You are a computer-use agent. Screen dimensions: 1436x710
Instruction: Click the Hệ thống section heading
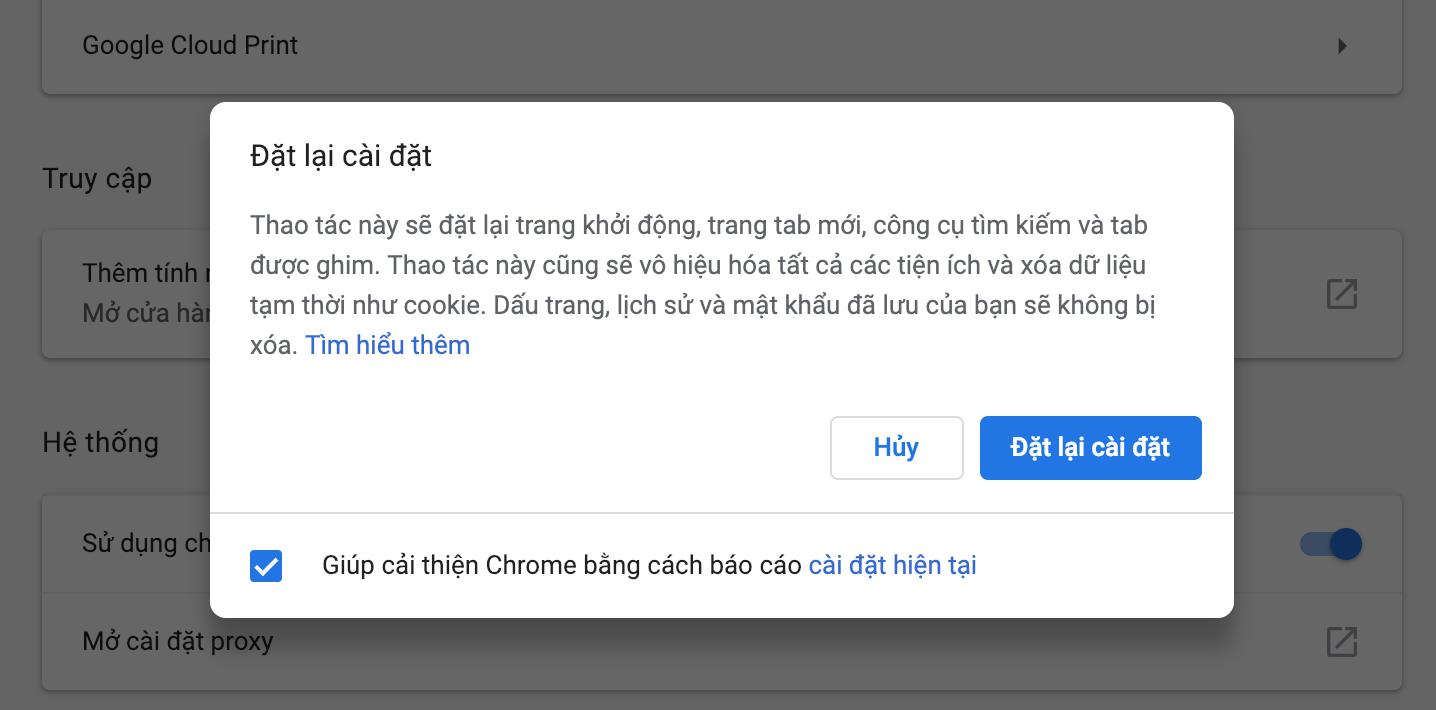pos(100,442)
